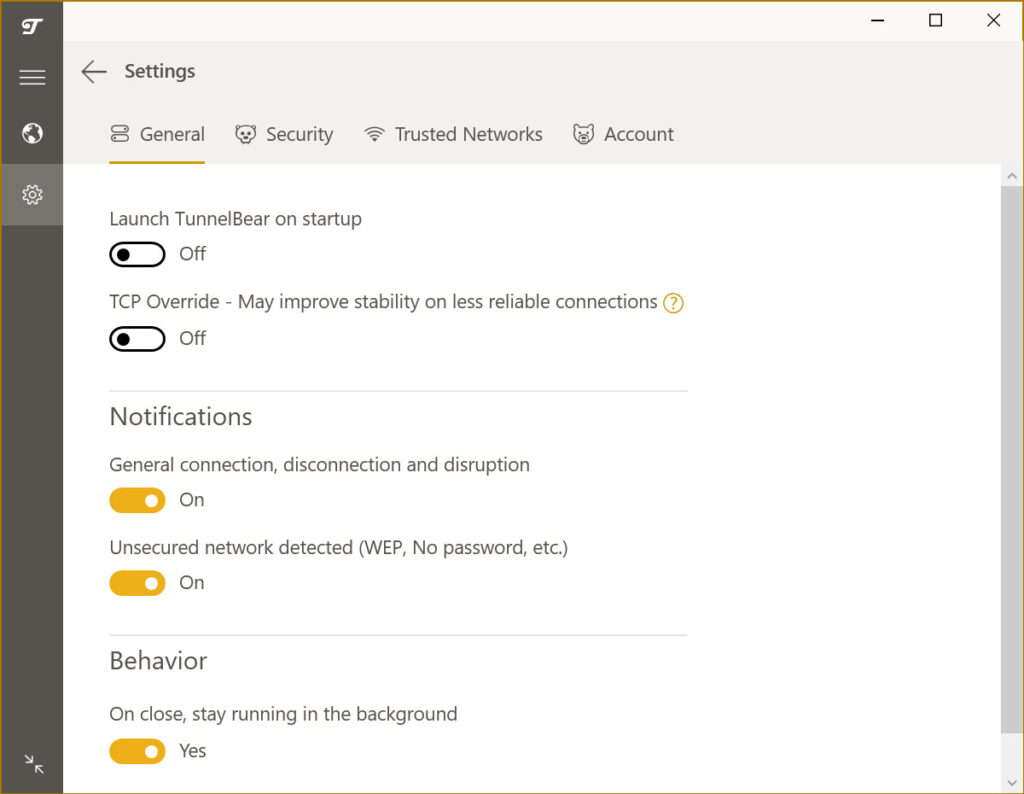Click 'General connection, disconnection and disruption' label
The image size is (1024, 794).
tap(319, 465)
